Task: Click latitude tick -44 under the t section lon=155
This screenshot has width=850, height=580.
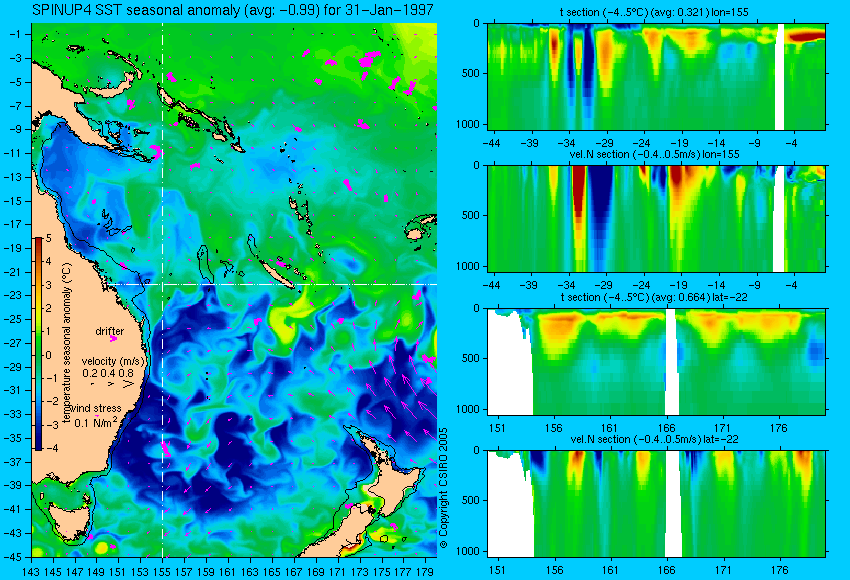Action: coord(492,143)
